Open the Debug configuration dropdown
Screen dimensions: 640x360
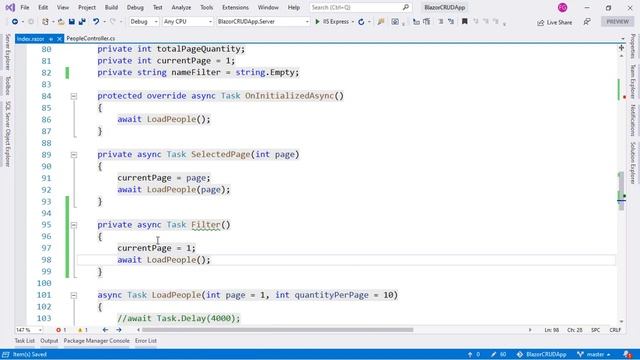(144, 22)
